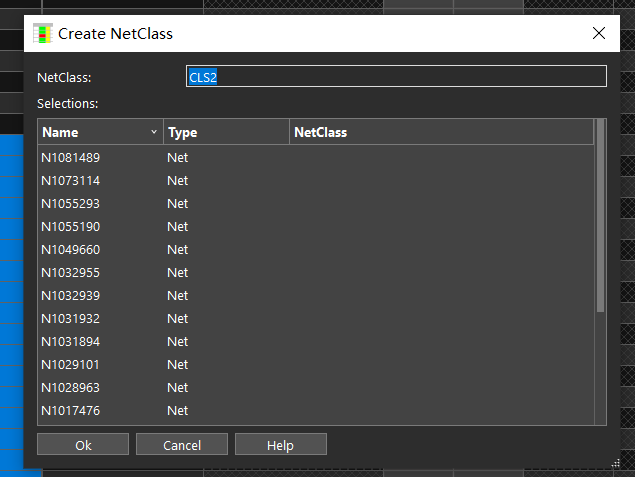Screen dimensions: 635x477
Task: Confirm with the Ok button
Action: tap(83, 445)
